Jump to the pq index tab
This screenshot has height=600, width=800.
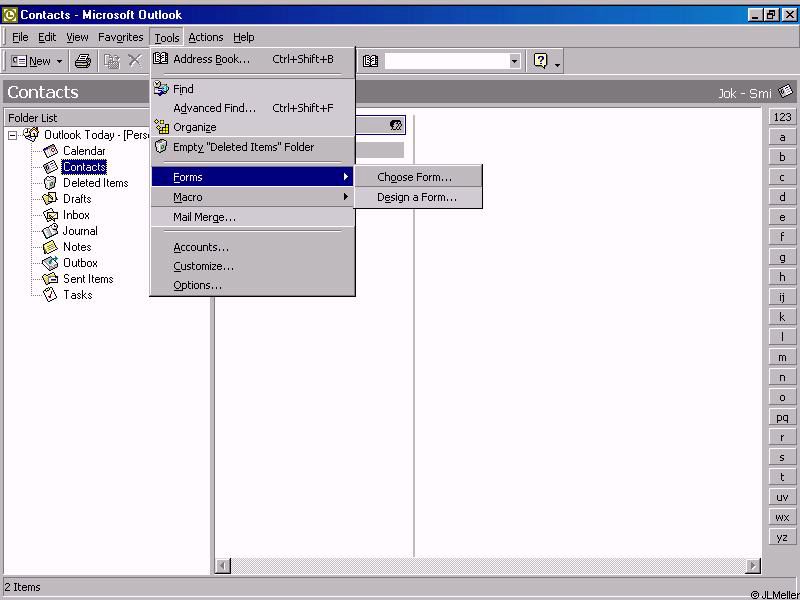click(x=782, y=417)
